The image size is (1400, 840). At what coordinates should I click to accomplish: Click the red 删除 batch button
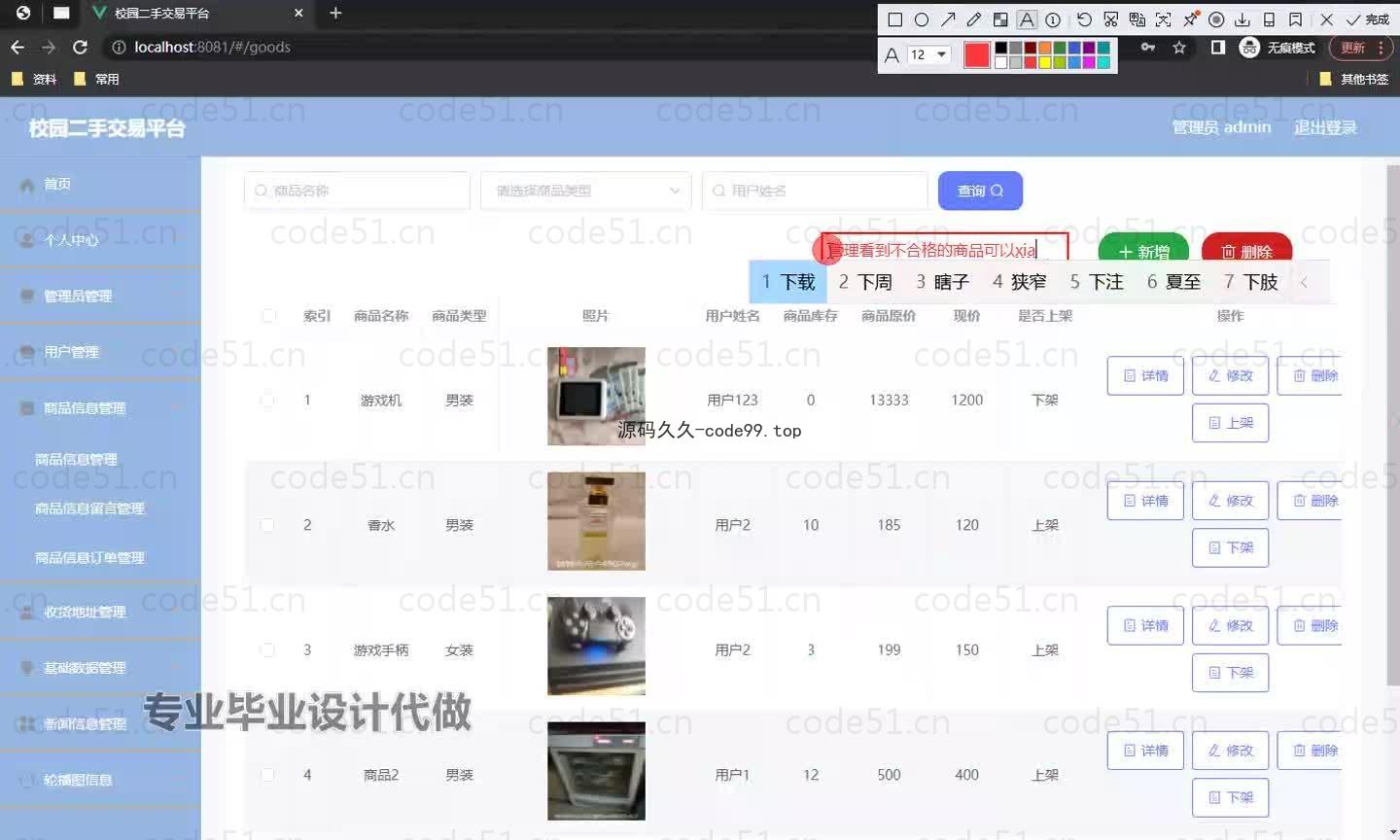tap(1246, 249)
